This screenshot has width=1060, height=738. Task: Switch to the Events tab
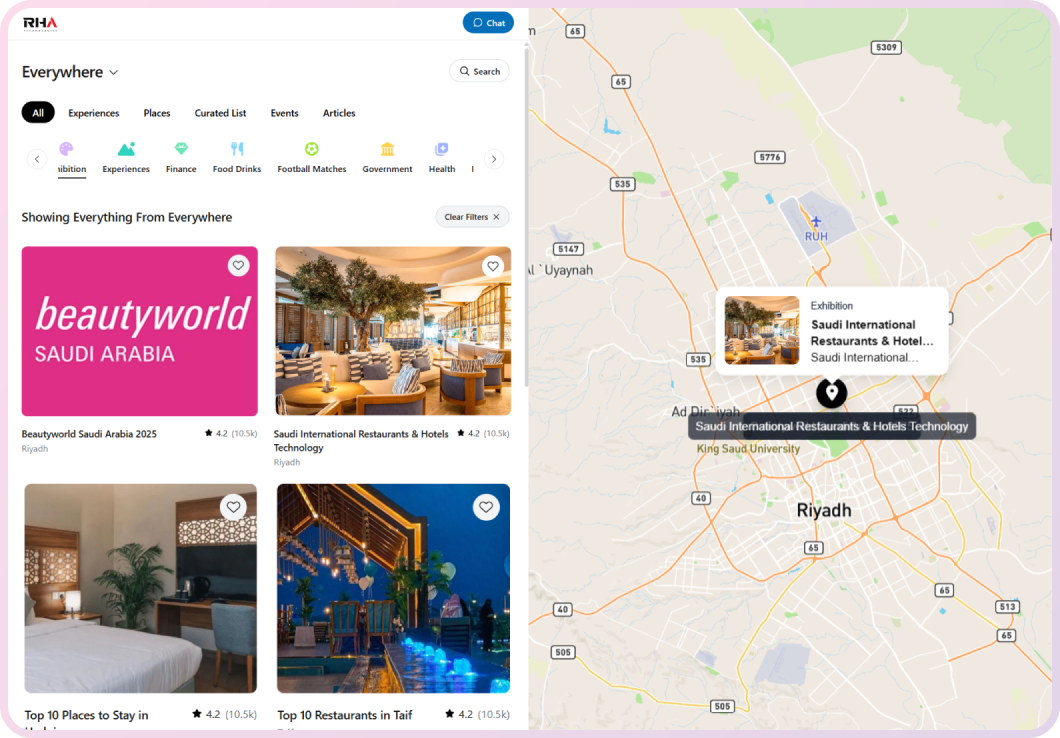click(284, 113)
